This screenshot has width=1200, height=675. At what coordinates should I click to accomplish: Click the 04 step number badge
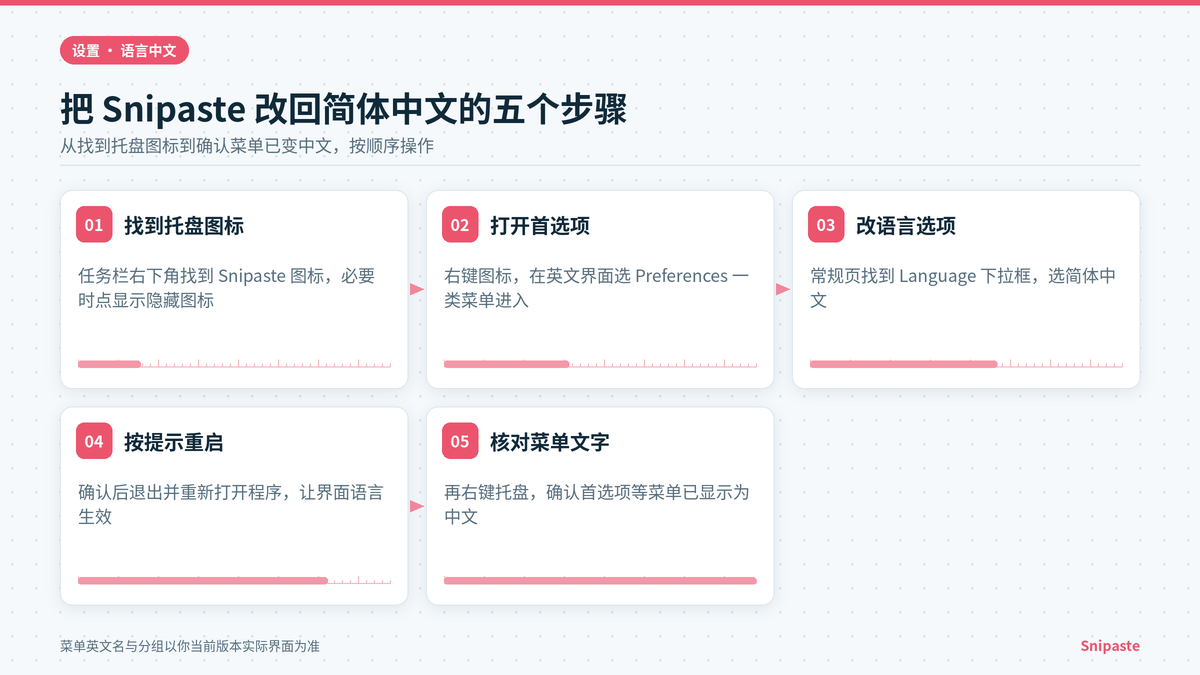pos(94,441)
